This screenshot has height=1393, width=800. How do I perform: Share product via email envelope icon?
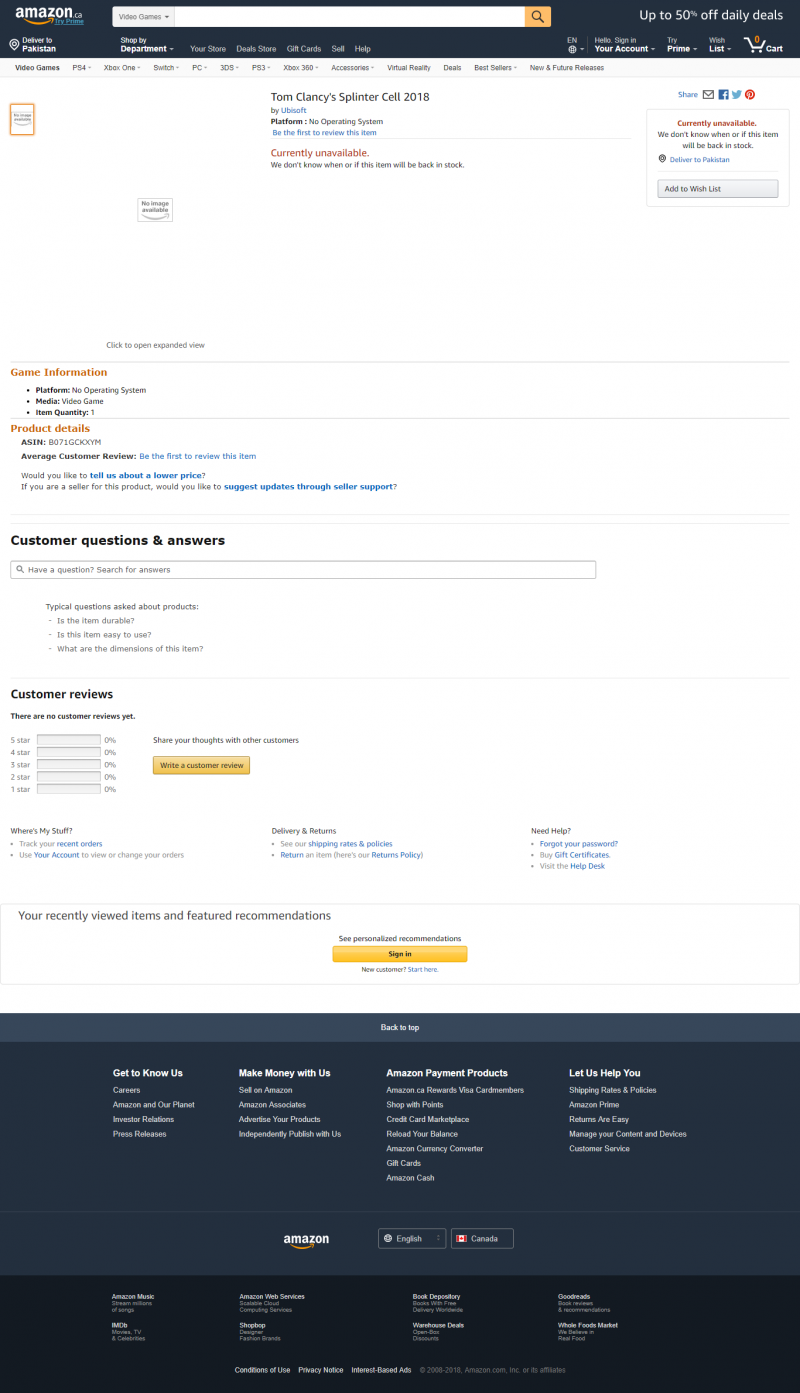click(x=708, y=95)
